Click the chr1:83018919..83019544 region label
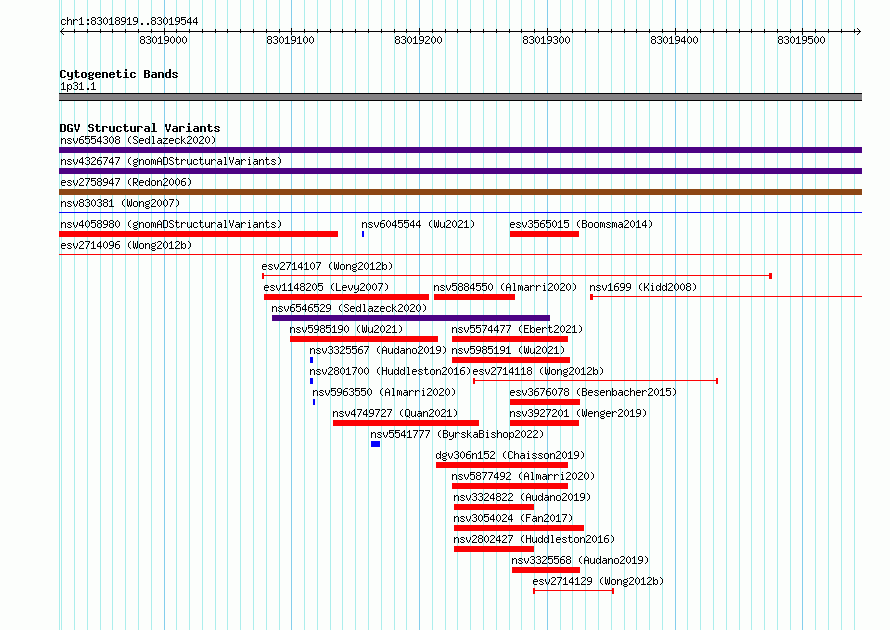Viewport: 890px width, 630px height. 129,21
